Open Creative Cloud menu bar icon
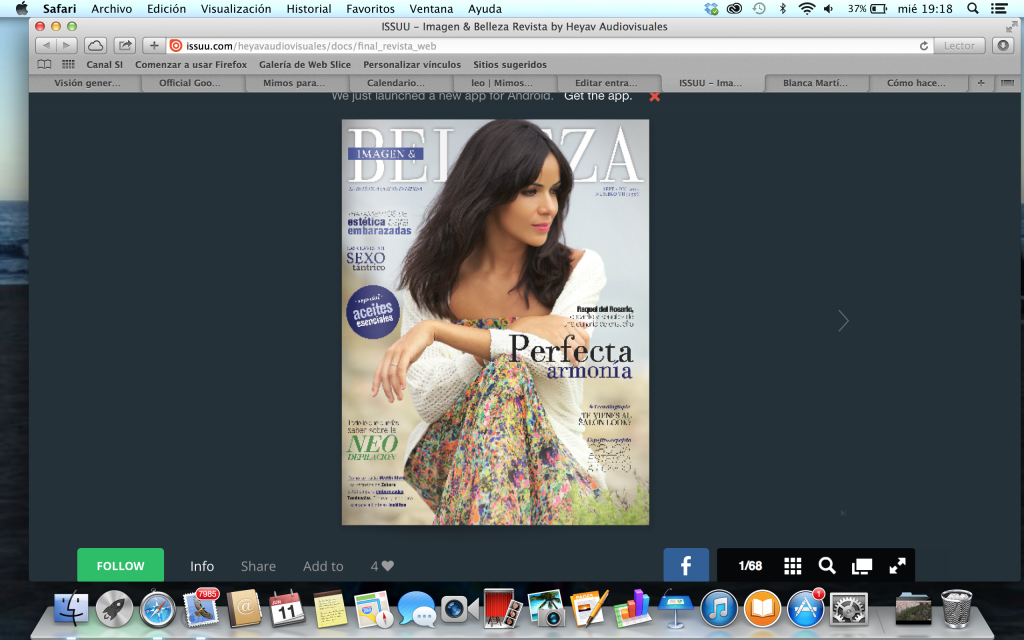Image resolution: width=1024 pixels, height=640 pixels. (734, 8)
